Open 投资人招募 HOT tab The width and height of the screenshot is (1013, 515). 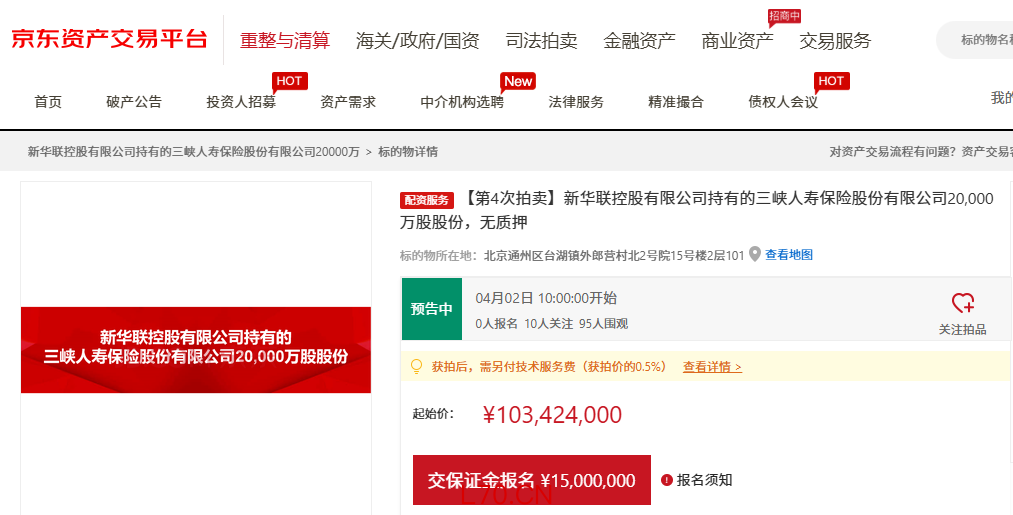pyautogui.click(x=241, y=101)
